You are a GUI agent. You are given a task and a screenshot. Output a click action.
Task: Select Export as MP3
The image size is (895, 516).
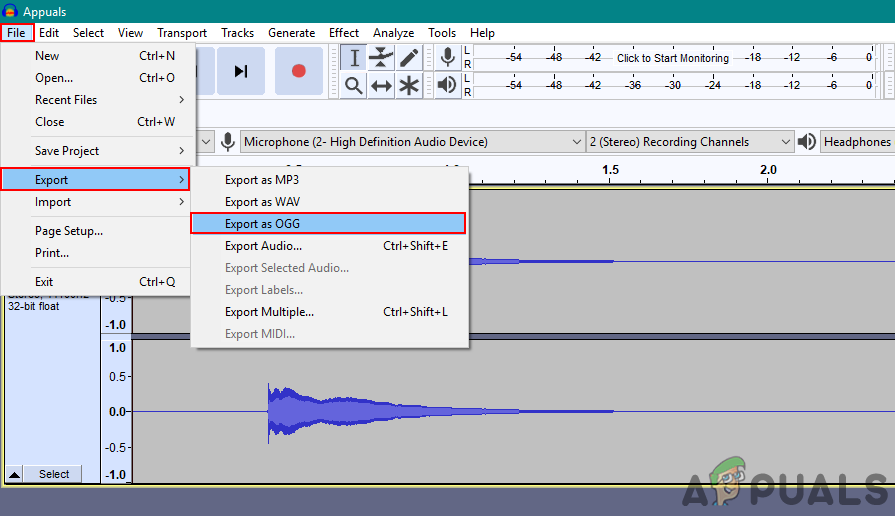click(329, 180)
